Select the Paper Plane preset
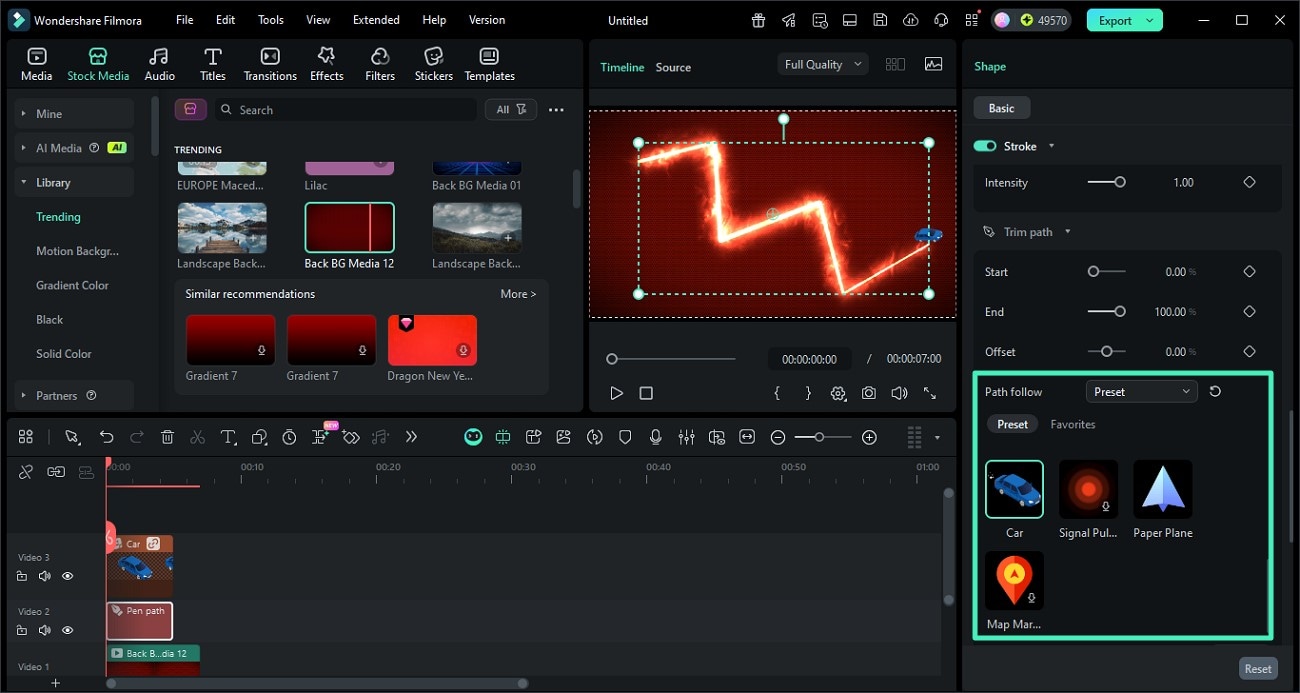 pyautogui.click(x=1162, y=489)
